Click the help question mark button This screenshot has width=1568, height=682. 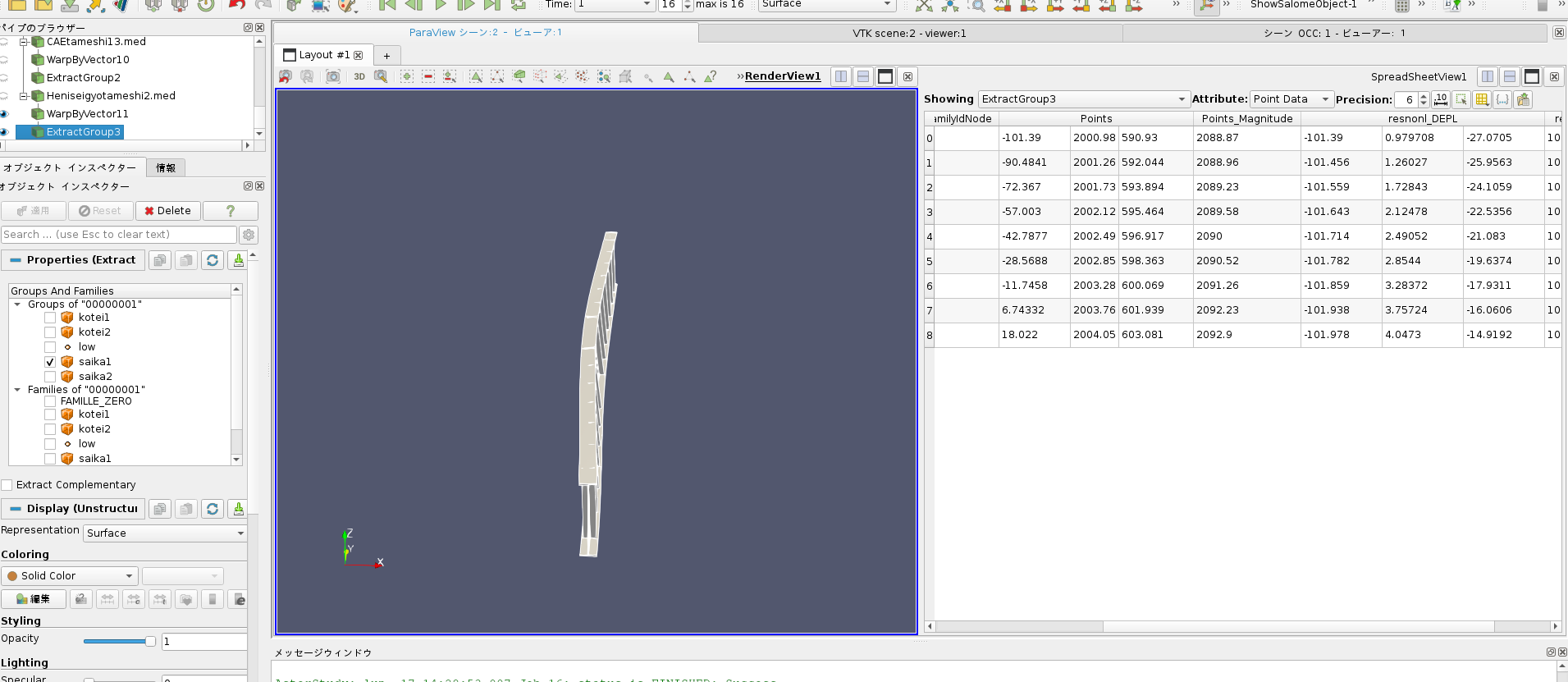[x=231, y=211]
